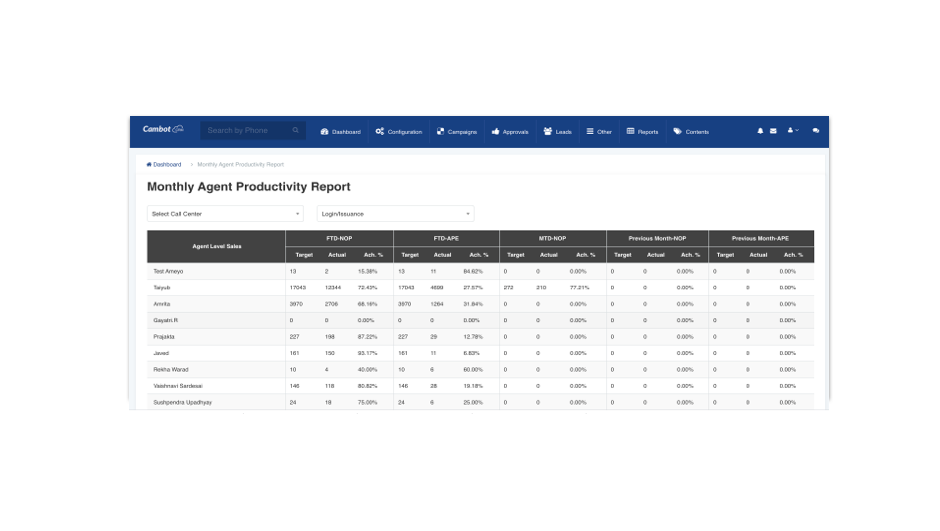The width and height of the screenshot is (940, 531).
Task: Open the mail envelope icon
Action: (x=773, y=131)
